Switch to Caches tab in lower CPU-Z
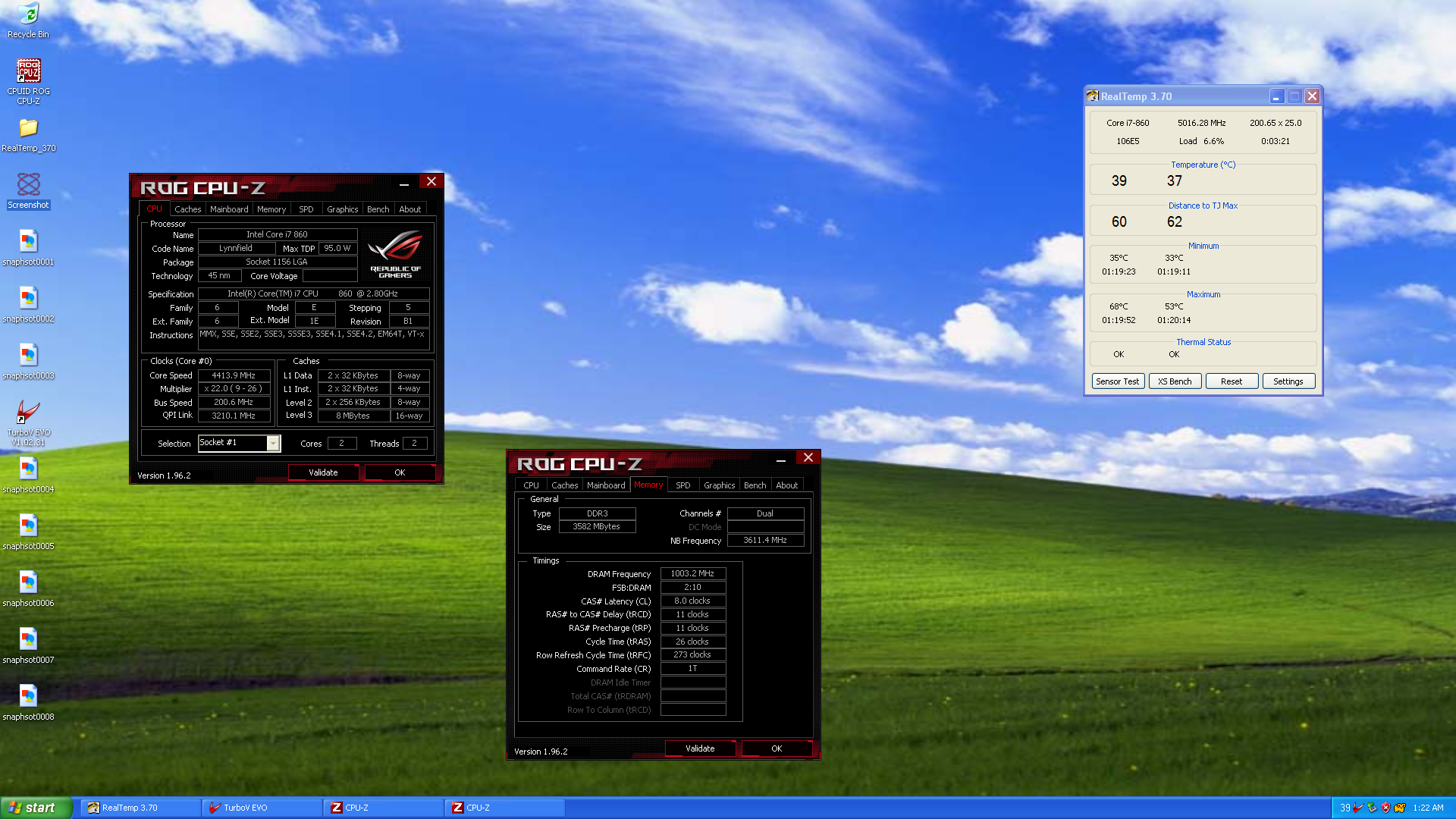 (x=564, y=485)
